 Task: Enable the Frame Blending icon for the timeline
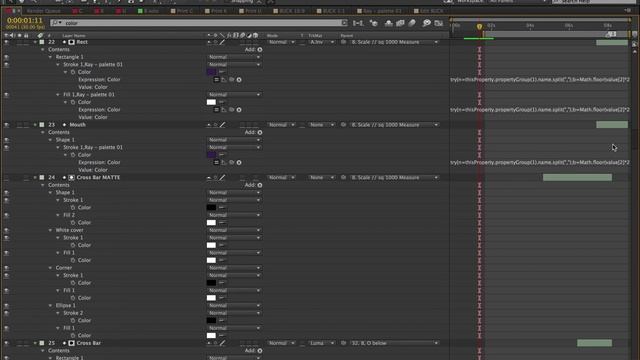400,23
